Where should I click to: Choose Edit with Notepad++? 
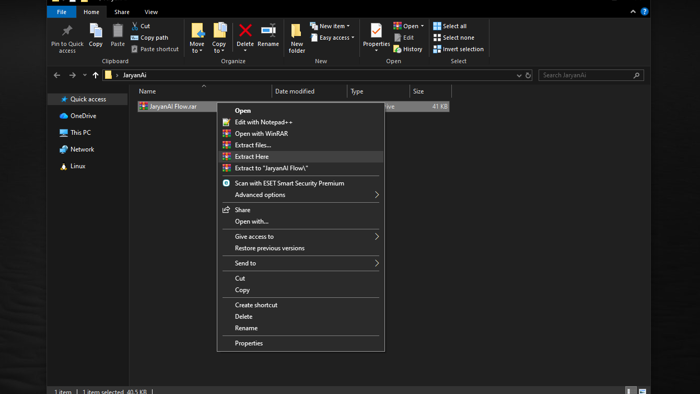coord(301,122)
